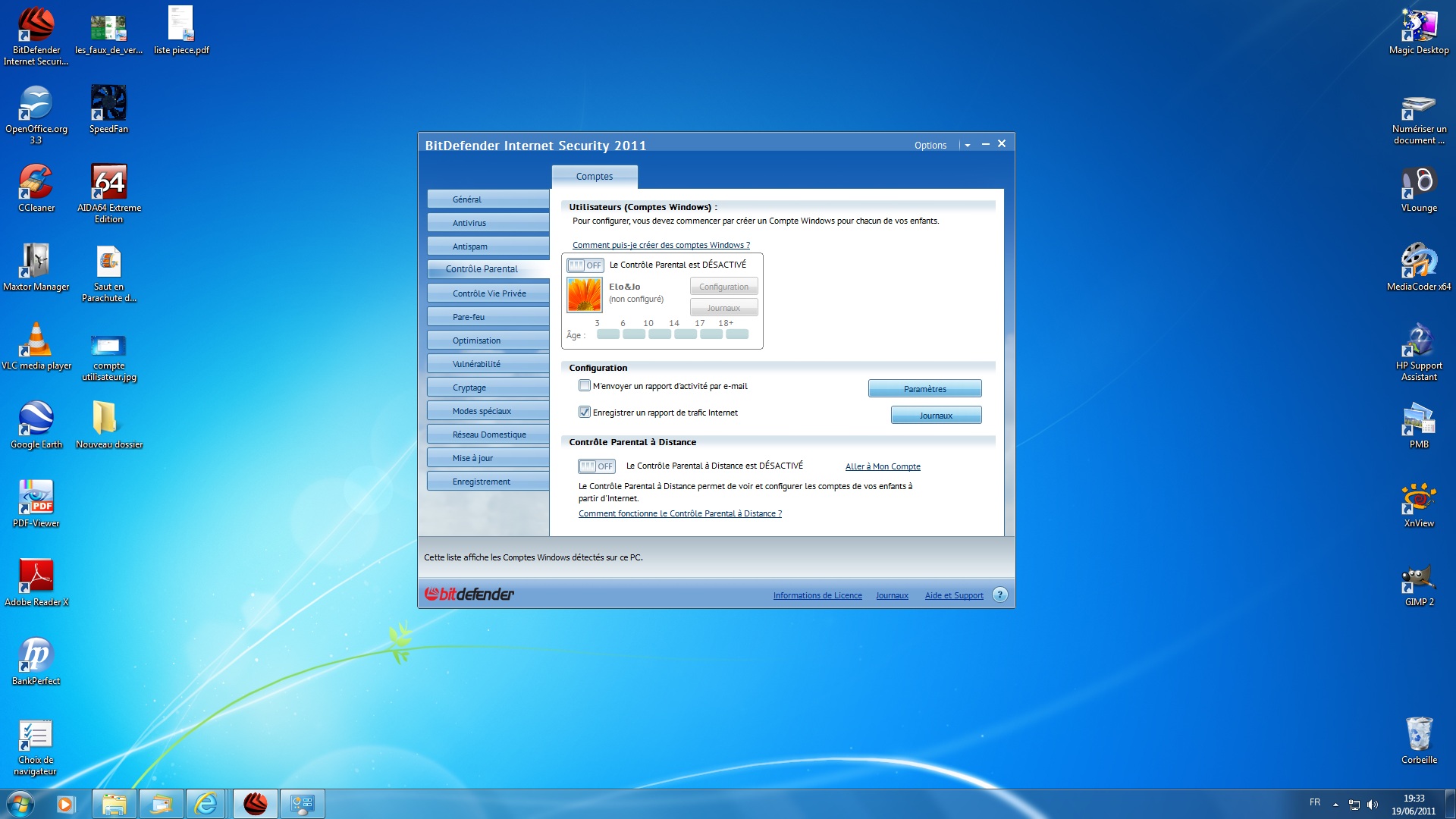Show hidden system tray icons arrow
The height and width of the screenshot is (819, 1456).
click(1335, 805)
